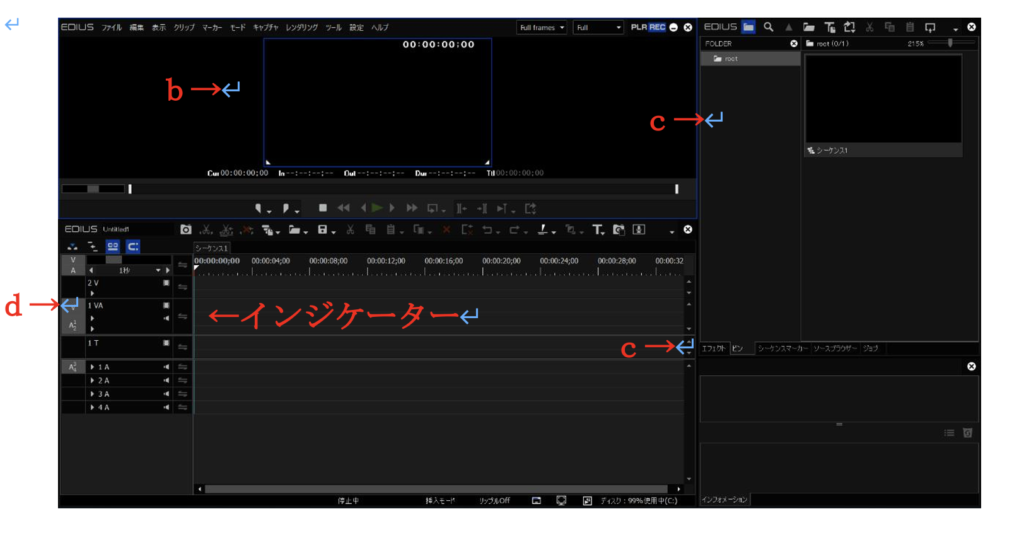
Task: Mute the 4 A audio track
Action: pos(167,407)
